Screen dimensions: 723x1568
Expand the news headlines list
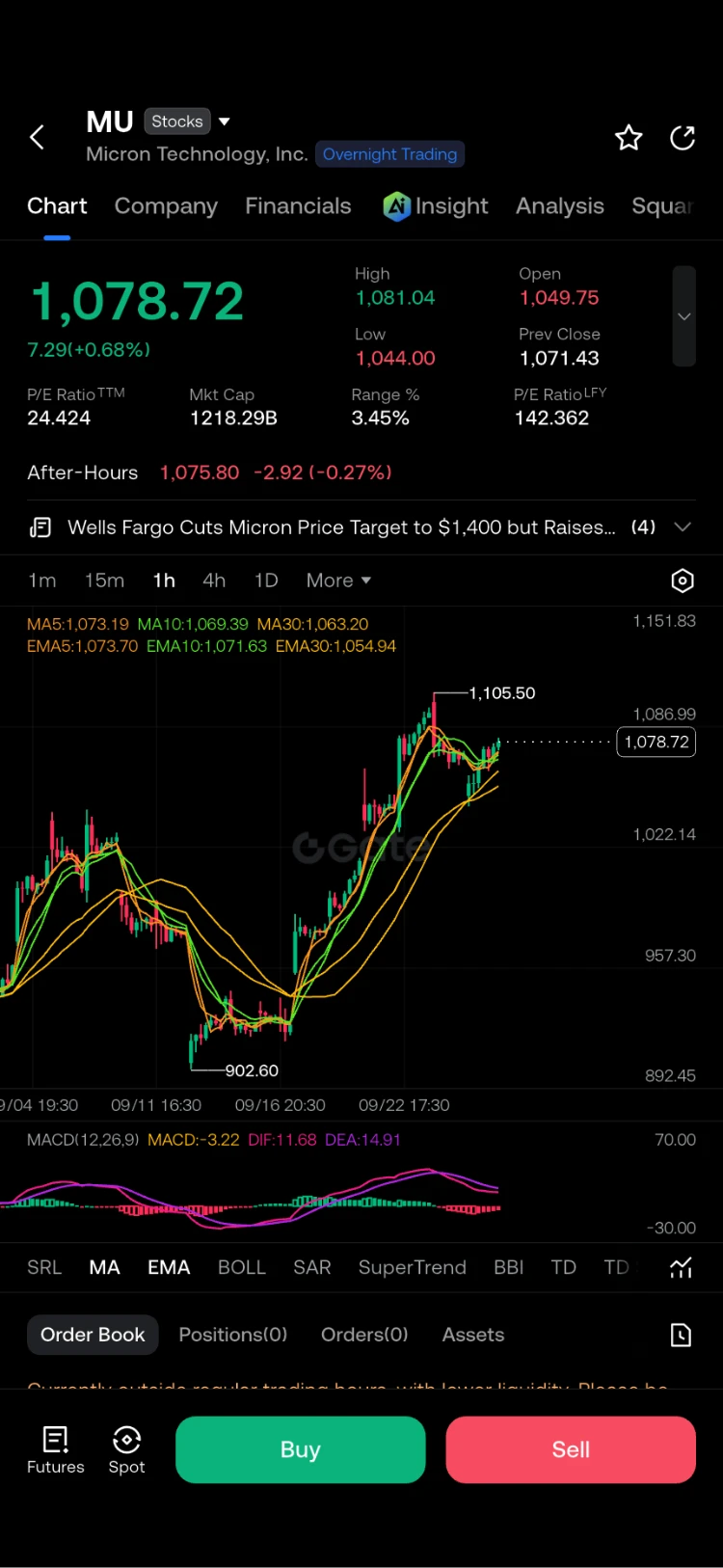683,527
